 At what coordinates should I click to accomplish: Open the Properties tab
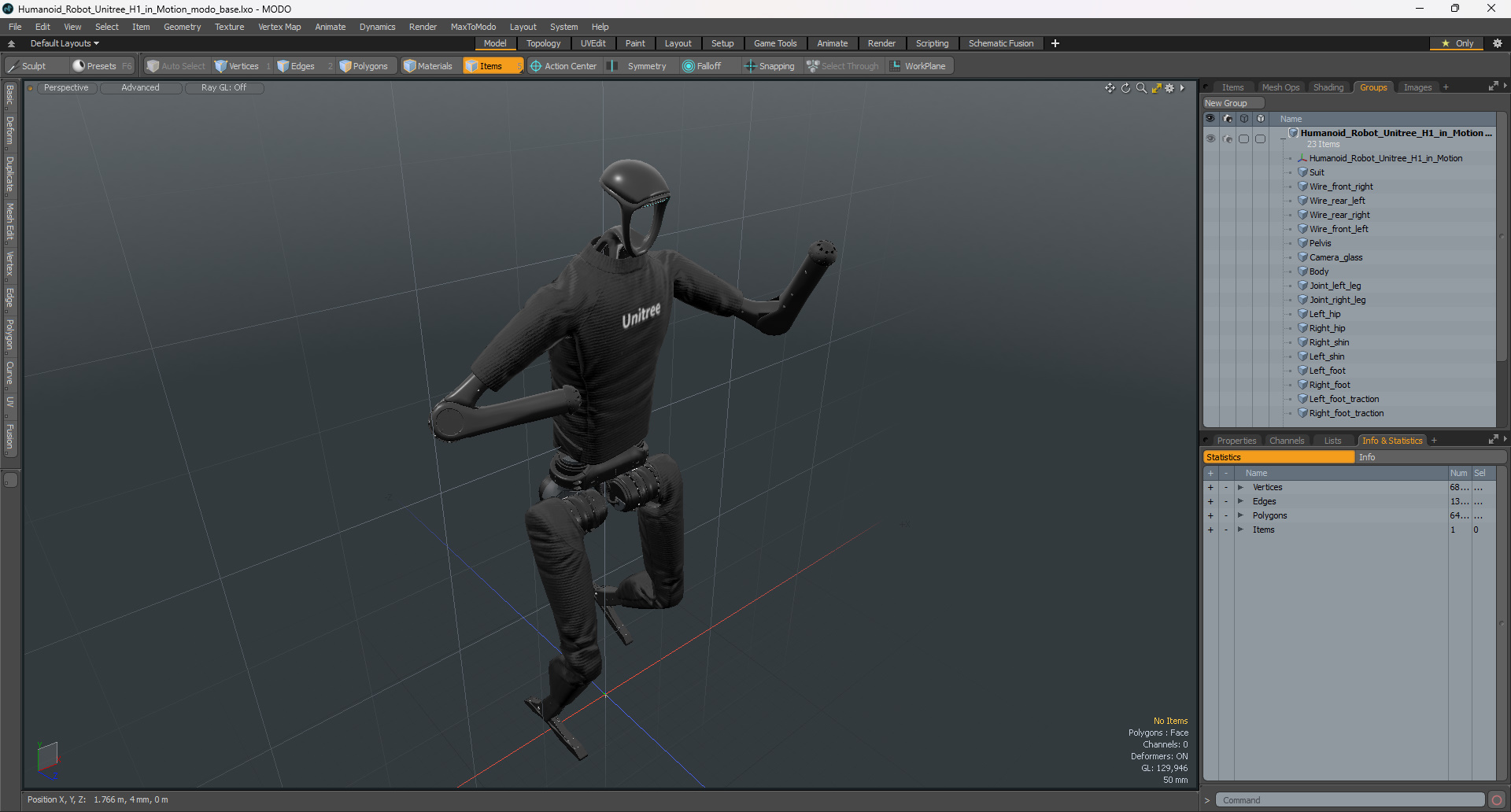[1236, 441]
